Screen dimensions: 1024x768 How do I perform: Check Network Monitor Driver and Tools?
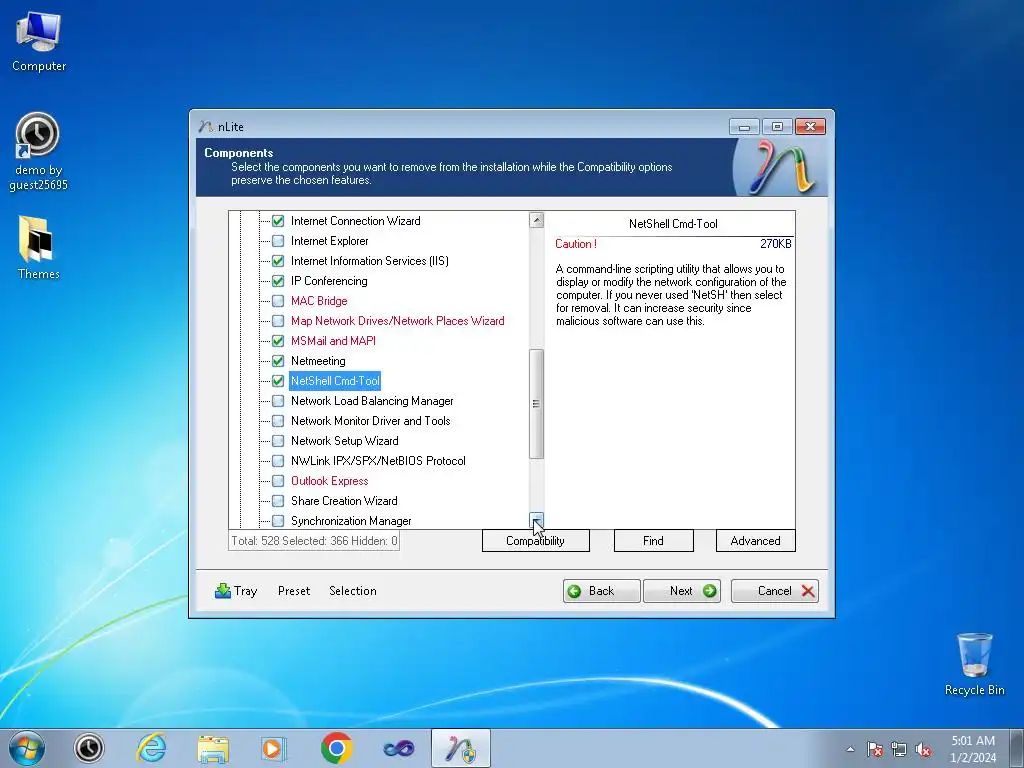[278, 421]
